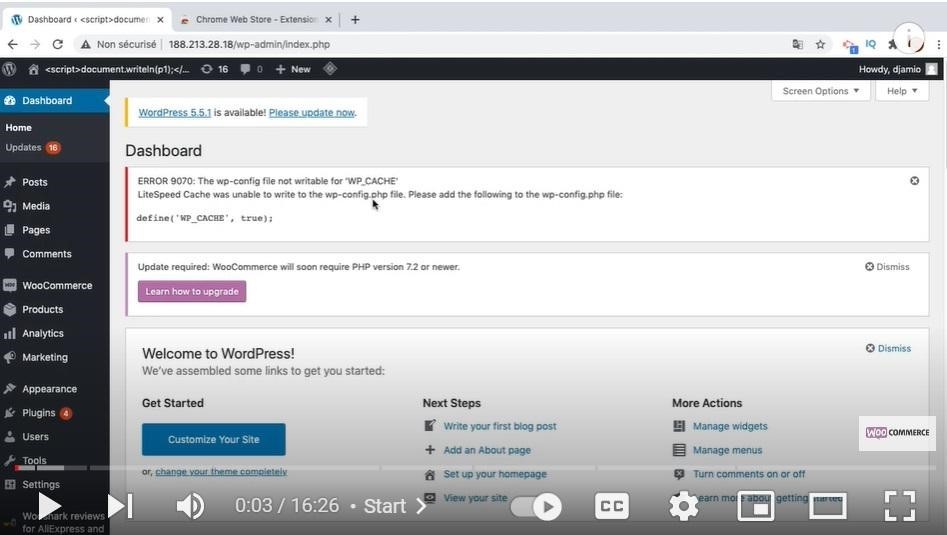Image resolution: width=947 pixels, height=535 pixels.
Task: Click the WordPress 5.5.1 link
Action: pyautogui.click(x=175, y=112)
